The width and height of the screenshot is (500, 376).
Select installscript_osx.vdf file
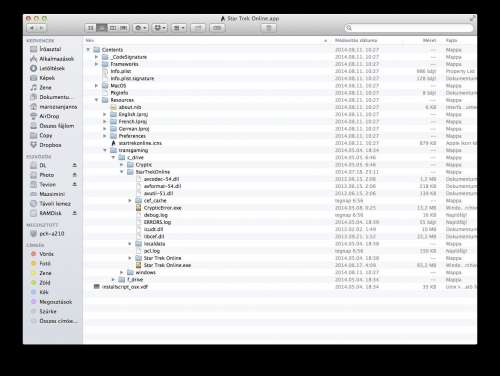click(x=125, y=287)
